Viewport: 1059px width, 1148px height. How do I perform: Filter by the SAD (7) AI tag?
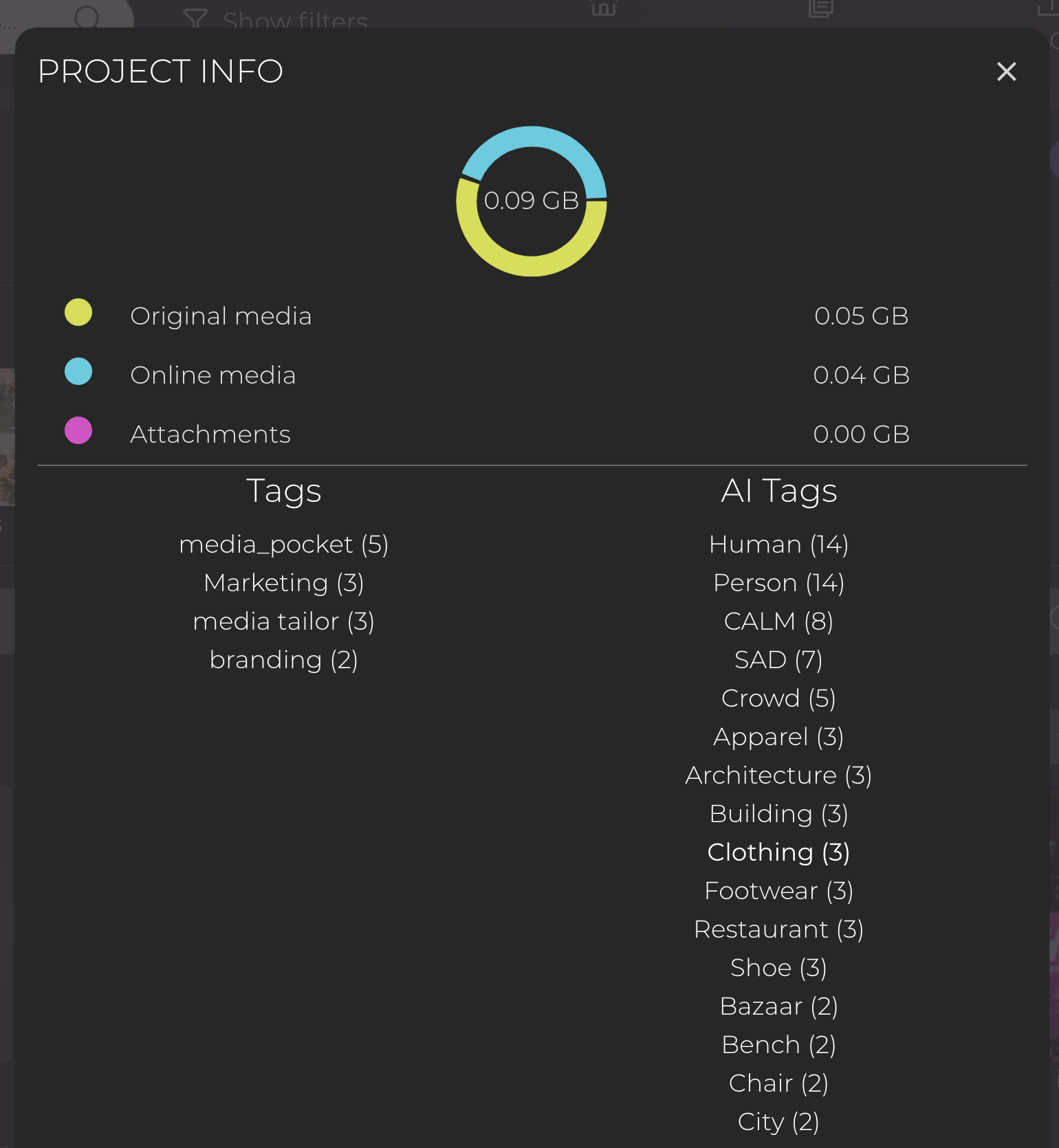click(x=778, y=660)
